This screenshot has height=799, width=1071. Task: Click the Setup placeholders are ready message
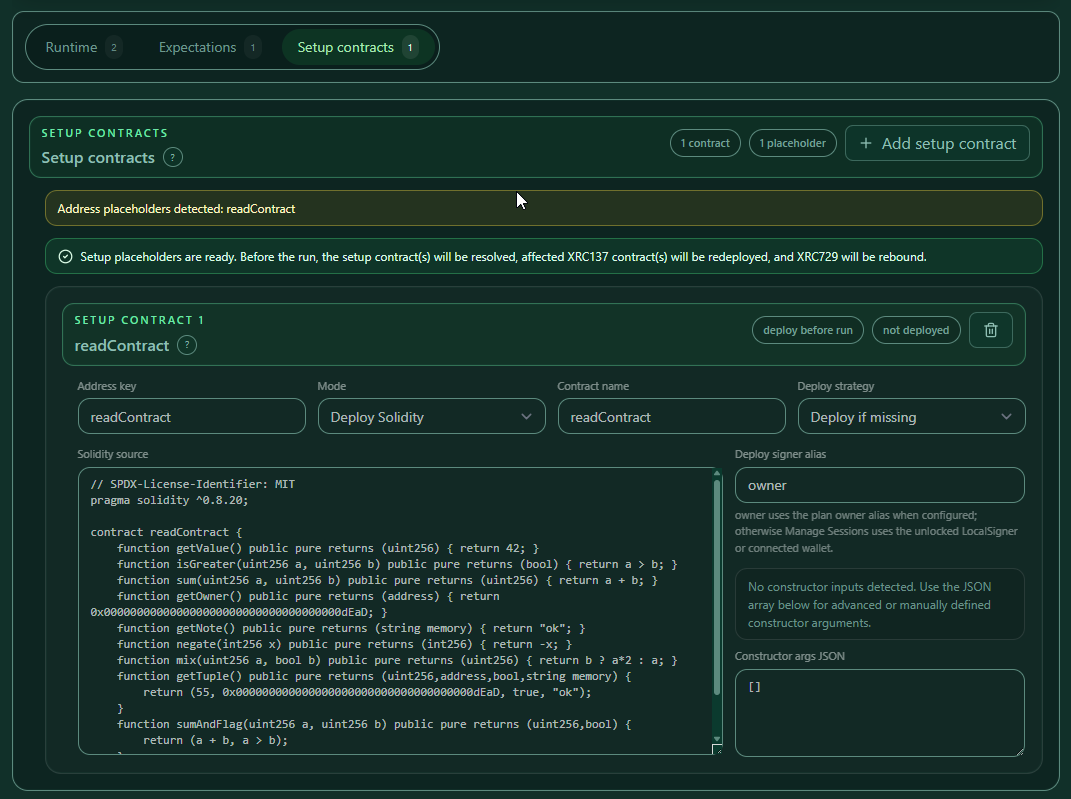[503, 257]
